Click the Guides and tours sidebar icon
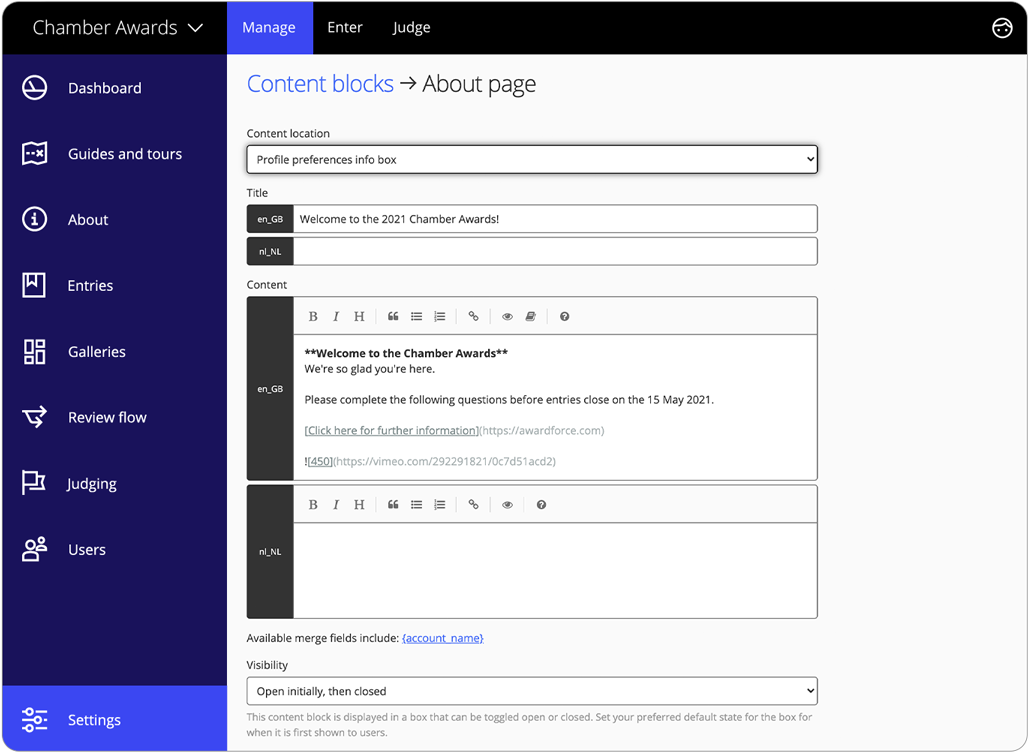Image resolution: width=1028 pixels, height=755 pixels. (x=33, y=153)
